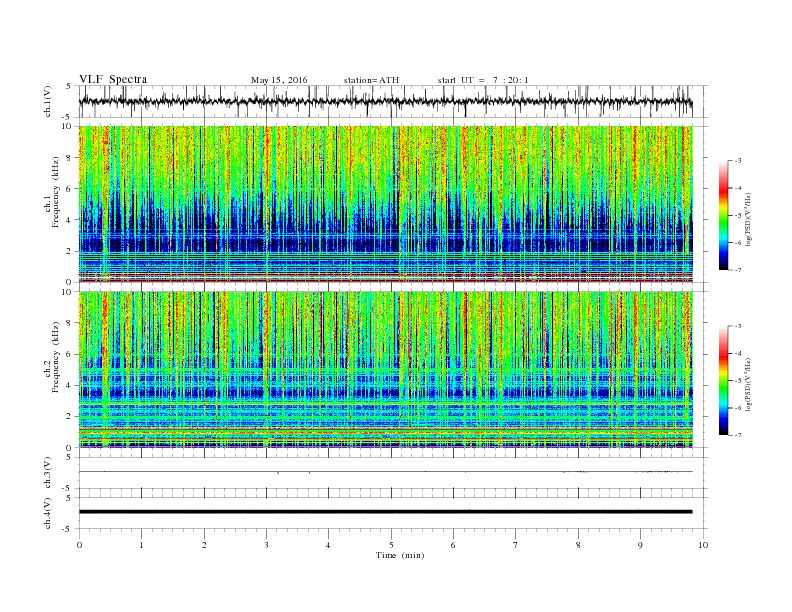Click the "-3" tick on ch.2 colorbar
This screenshot has width=792, height=612.
coord(738,326)
